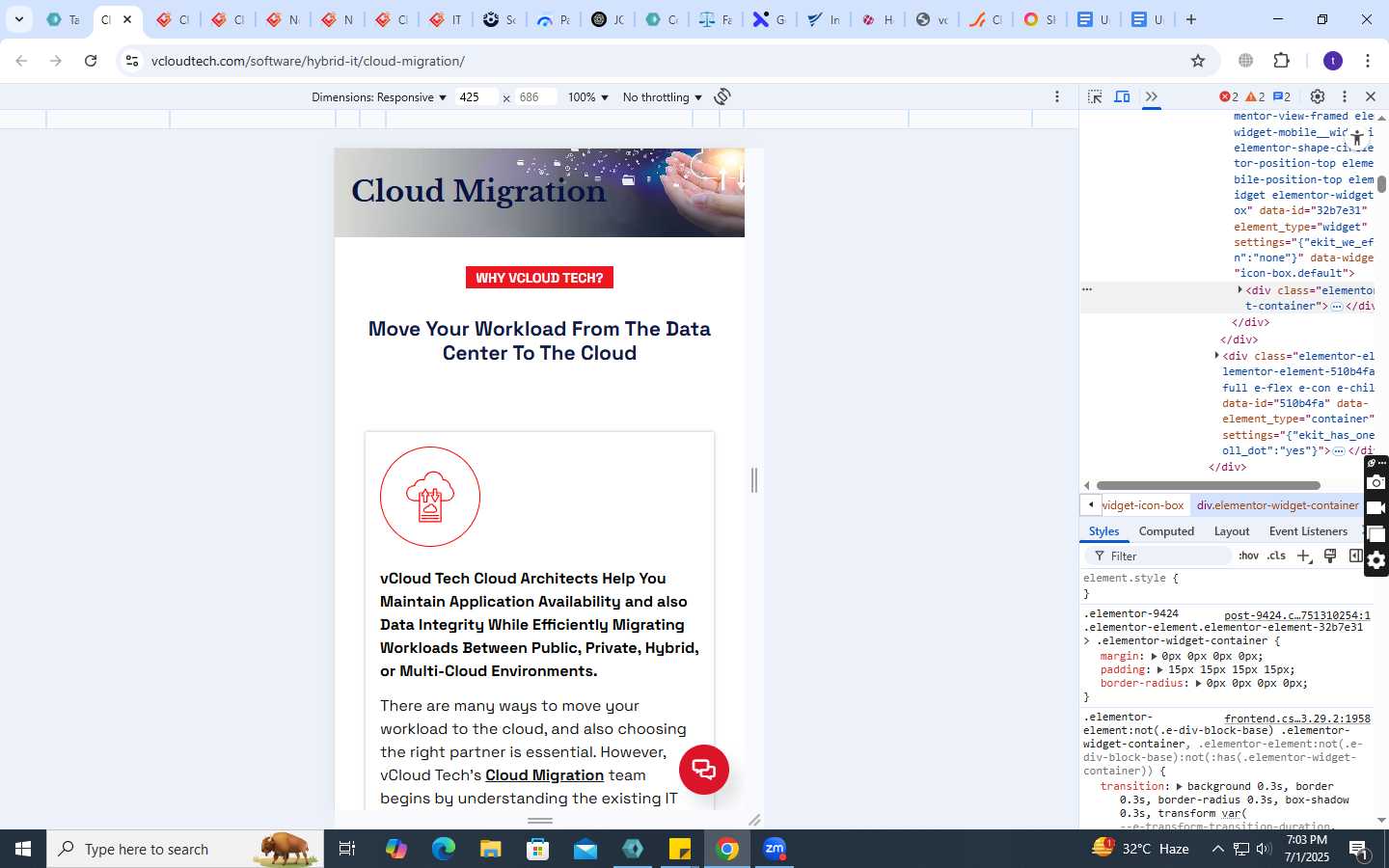The width and height of the screenshot is (1389, 868).
Task: Open File Explorer from taskbar
Action: pyautogui.click(x=490, y=849)
